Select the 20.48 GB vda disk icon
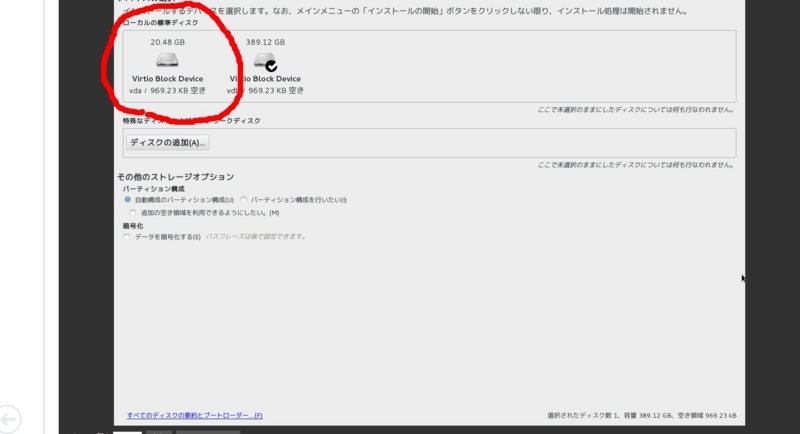The width and height of the screenshot is (800, 434). tap(167, 60)
